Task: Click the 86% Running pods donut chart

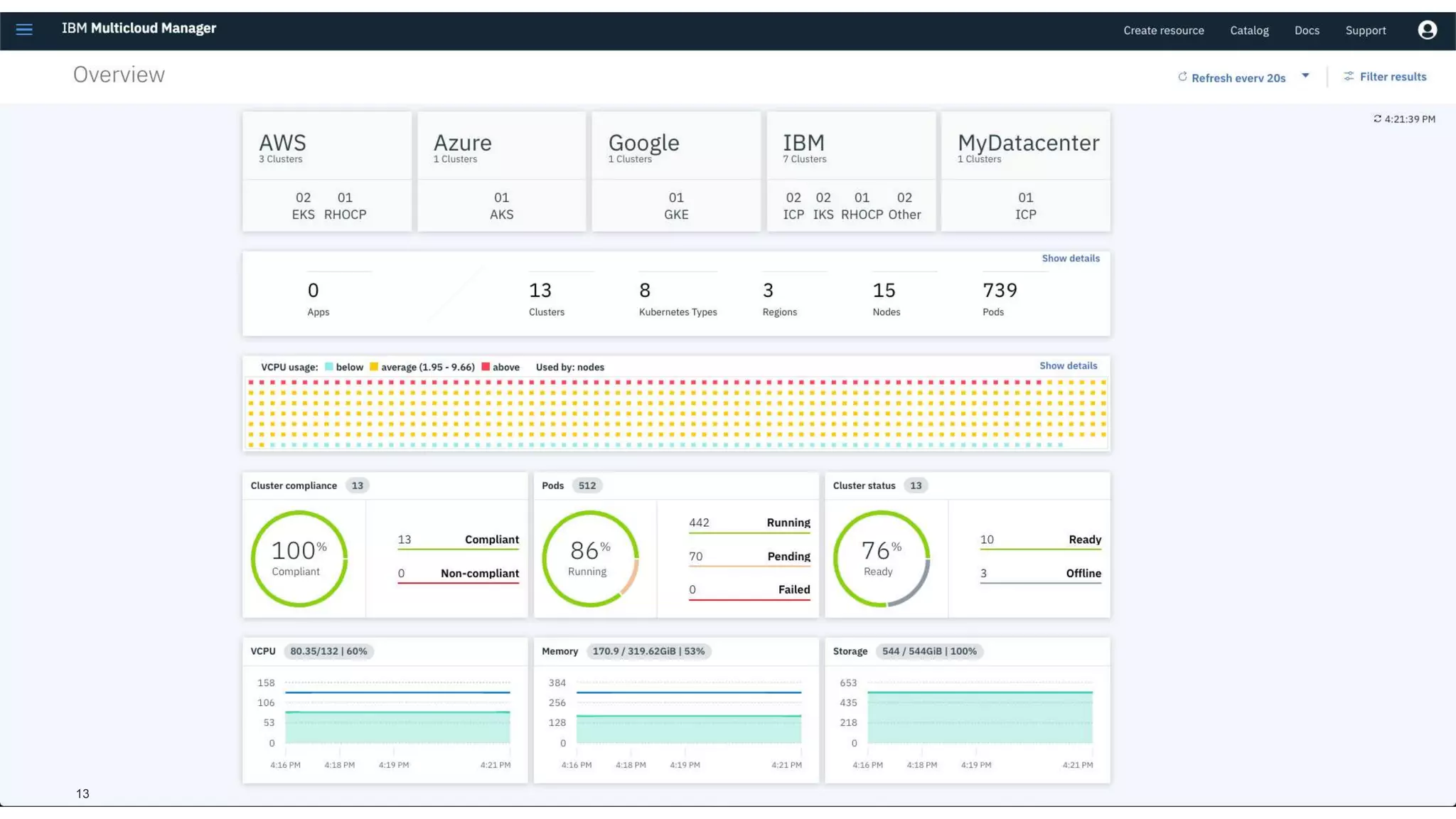Action: 590,559
